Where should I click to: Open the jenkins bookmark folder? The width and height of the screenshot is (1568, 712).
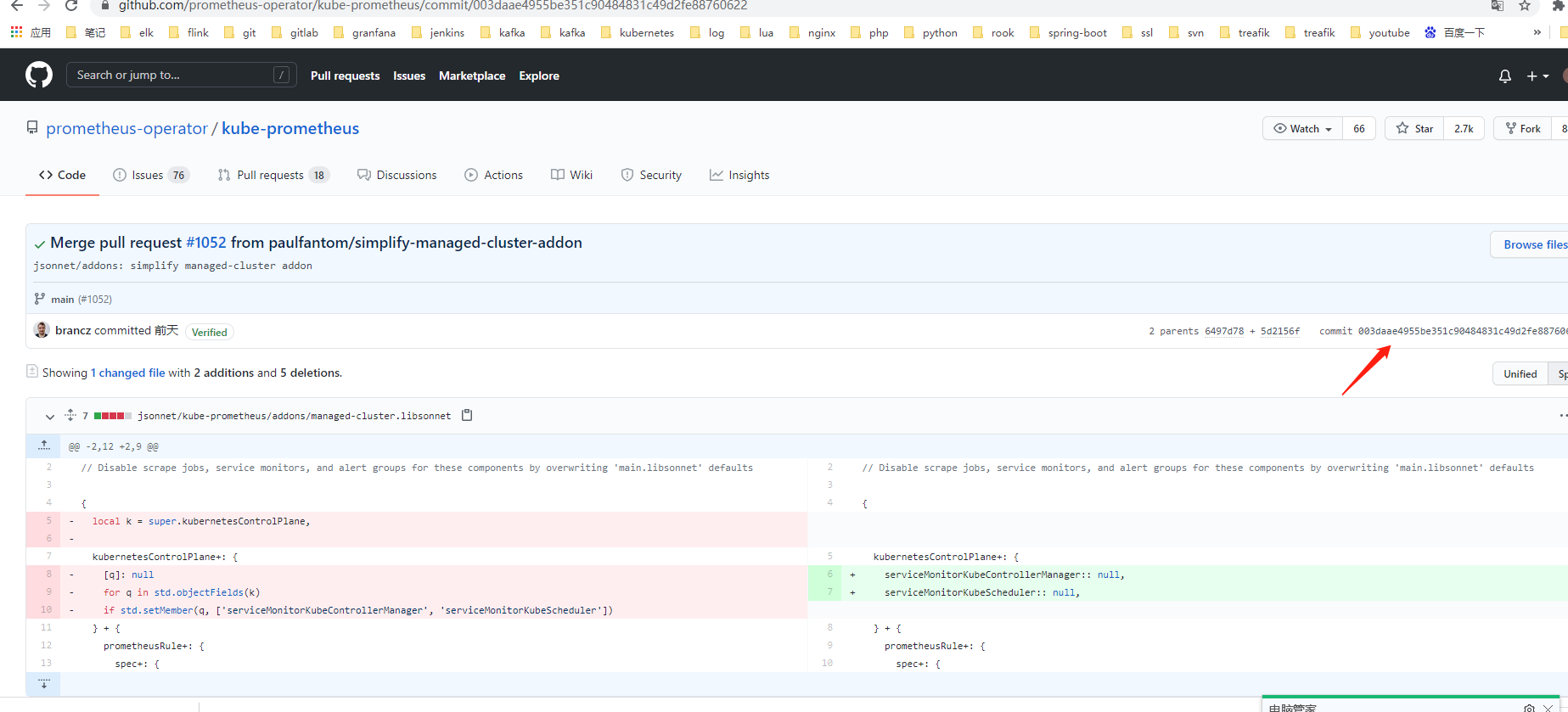(x=438, y=32)
